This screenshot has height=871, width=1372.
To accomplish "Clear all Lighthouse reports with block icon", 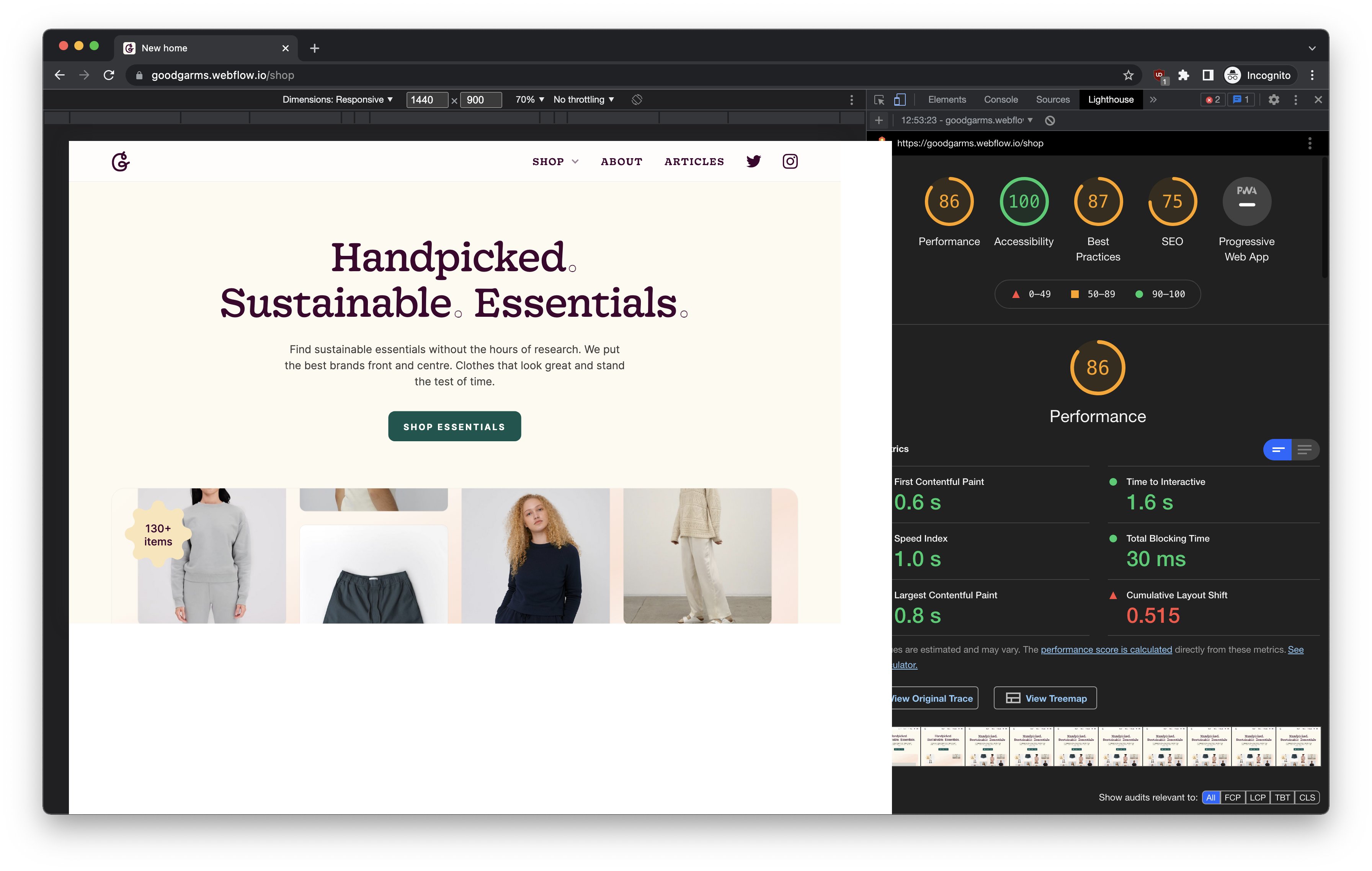I will 1050,120.
